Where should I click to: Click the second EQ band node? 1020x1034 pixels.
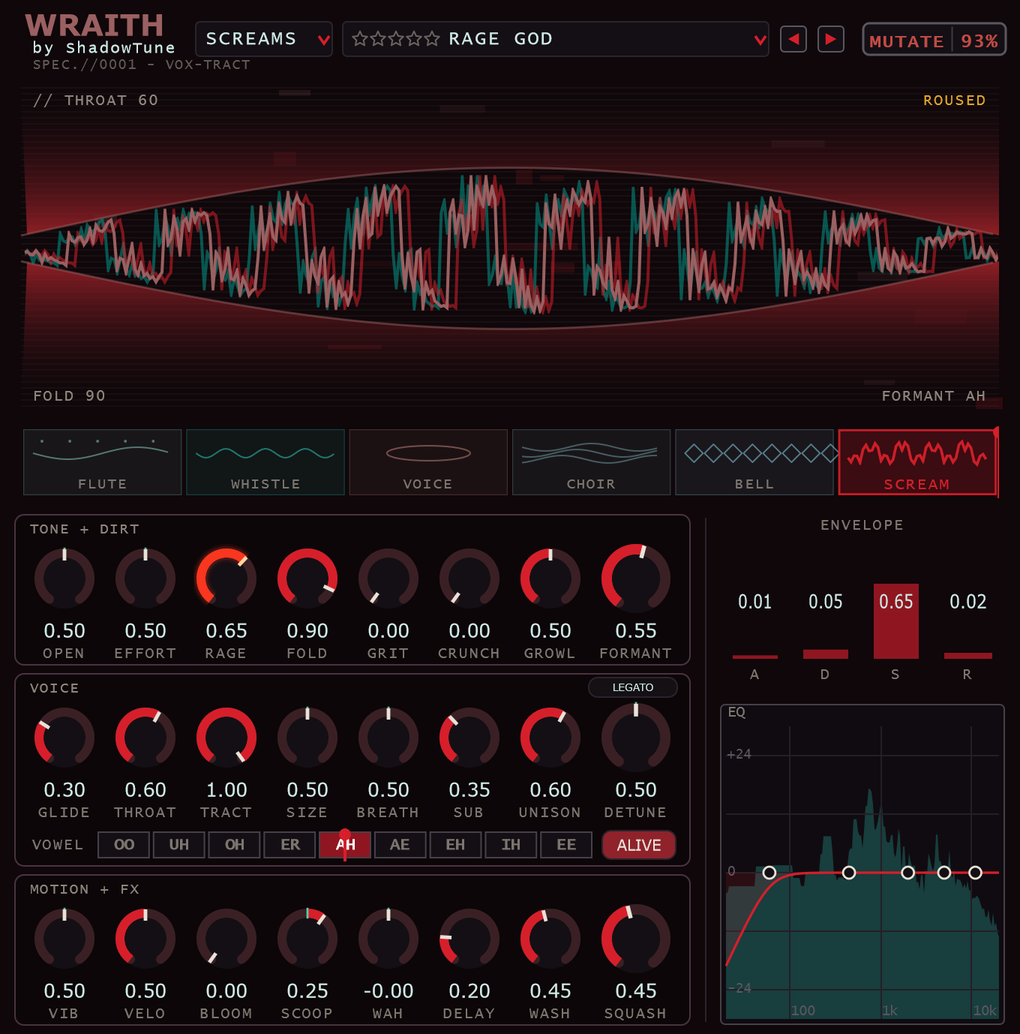[x=849, y=872]
